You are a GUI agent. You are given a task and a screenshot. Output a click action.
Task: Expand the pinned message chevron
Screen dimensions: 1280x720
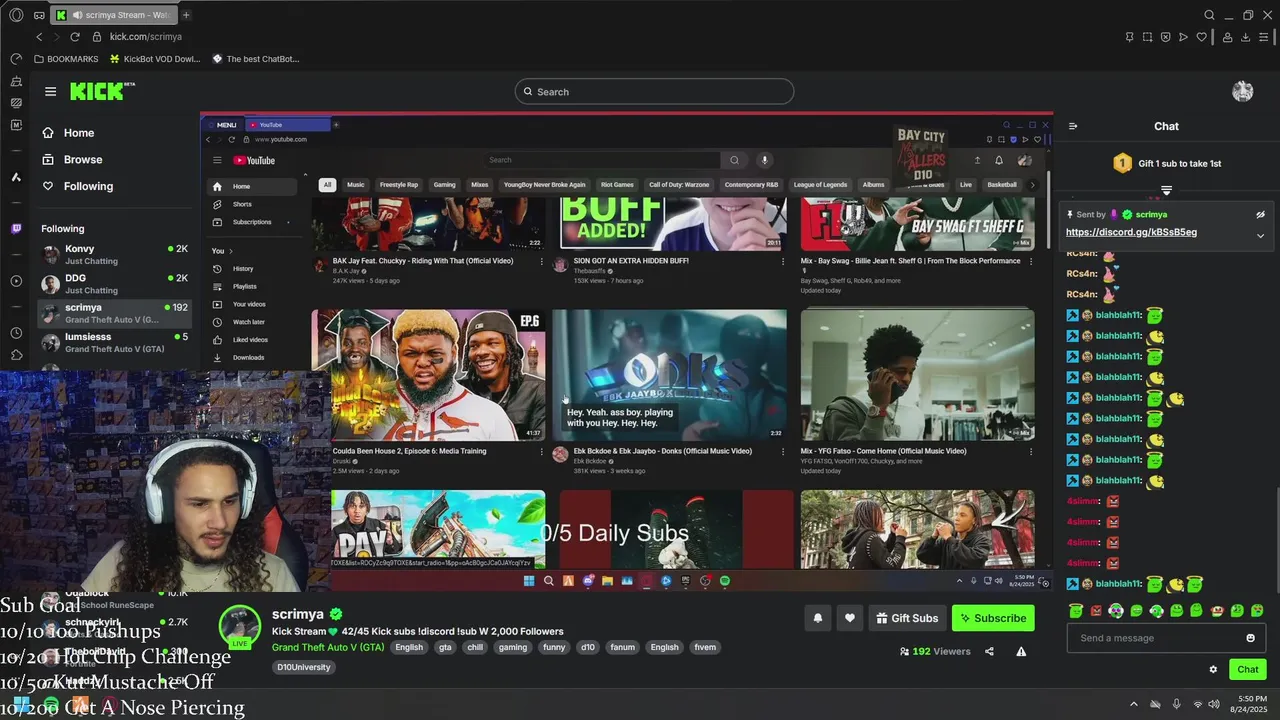tap(1260, 236)
